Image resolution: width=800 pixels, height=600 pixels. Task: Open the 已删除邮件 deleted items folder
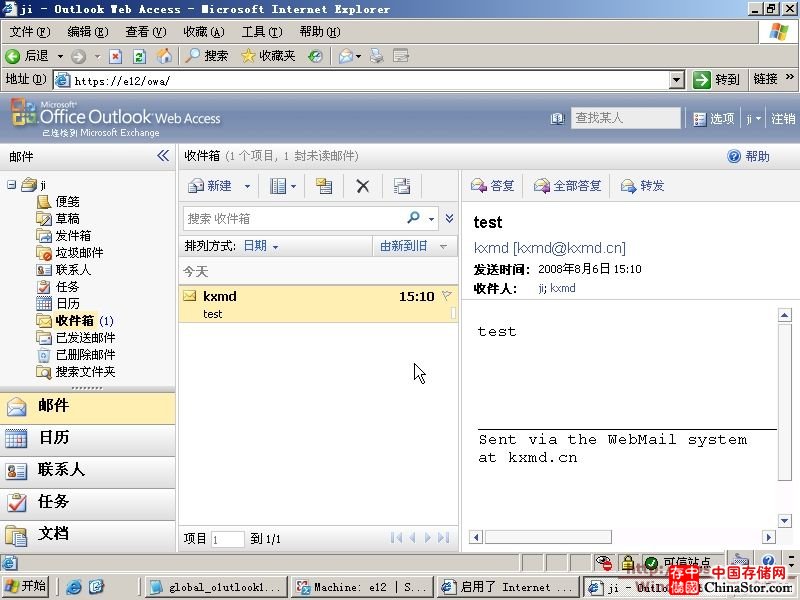(85, 355)
